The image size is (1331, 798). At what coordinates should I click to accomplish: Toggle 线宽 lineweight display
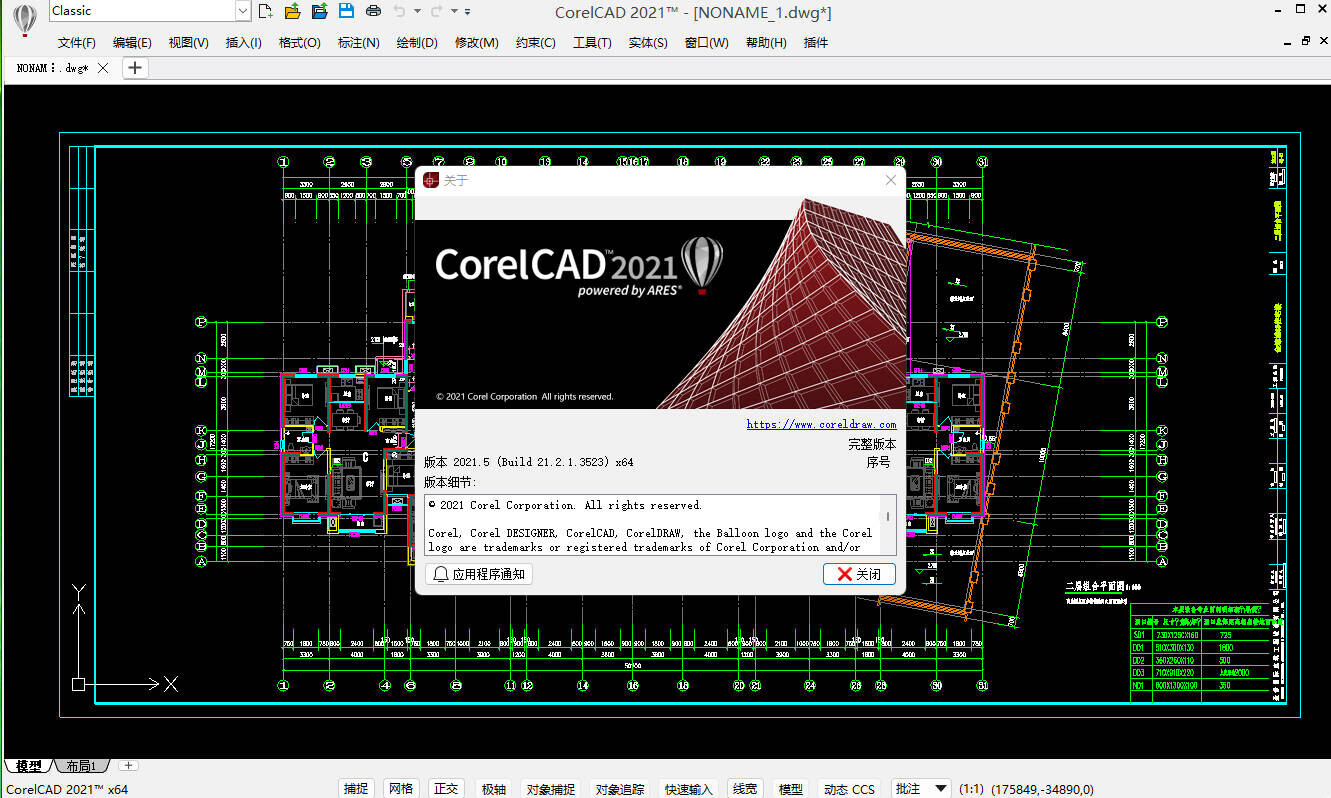pyautogui.click(x=745, y=788)
